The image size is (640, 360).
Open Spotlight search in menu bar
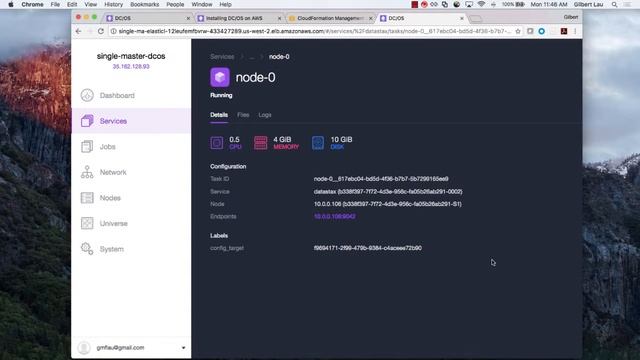point(614,4)
